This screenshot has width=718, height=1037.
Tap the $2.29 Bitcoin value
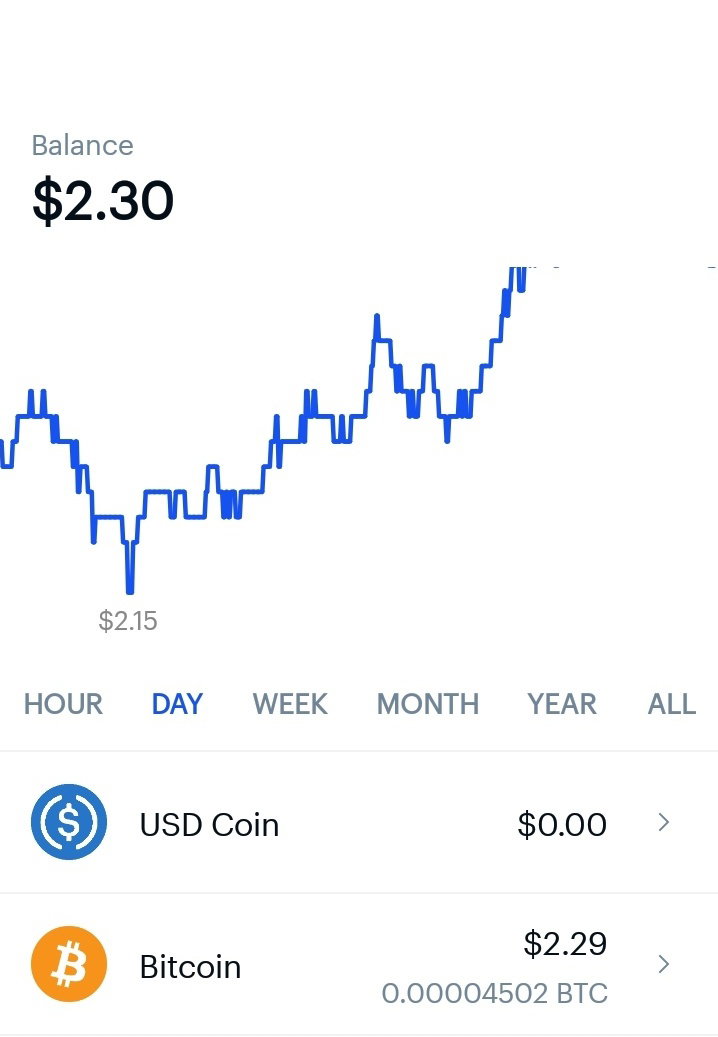click(565, 943)
